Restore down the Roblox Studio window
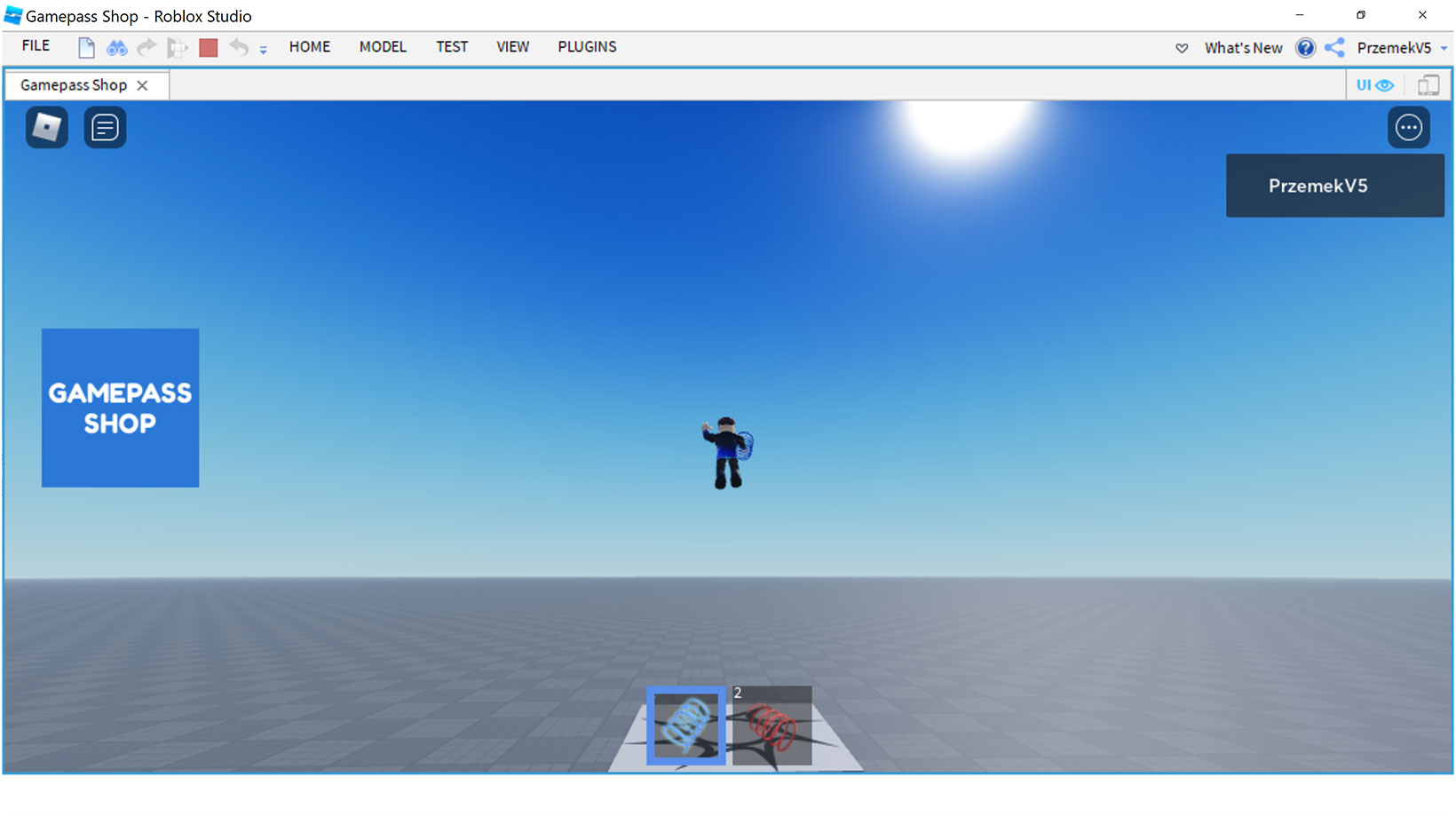 (x=1360, y=15)
